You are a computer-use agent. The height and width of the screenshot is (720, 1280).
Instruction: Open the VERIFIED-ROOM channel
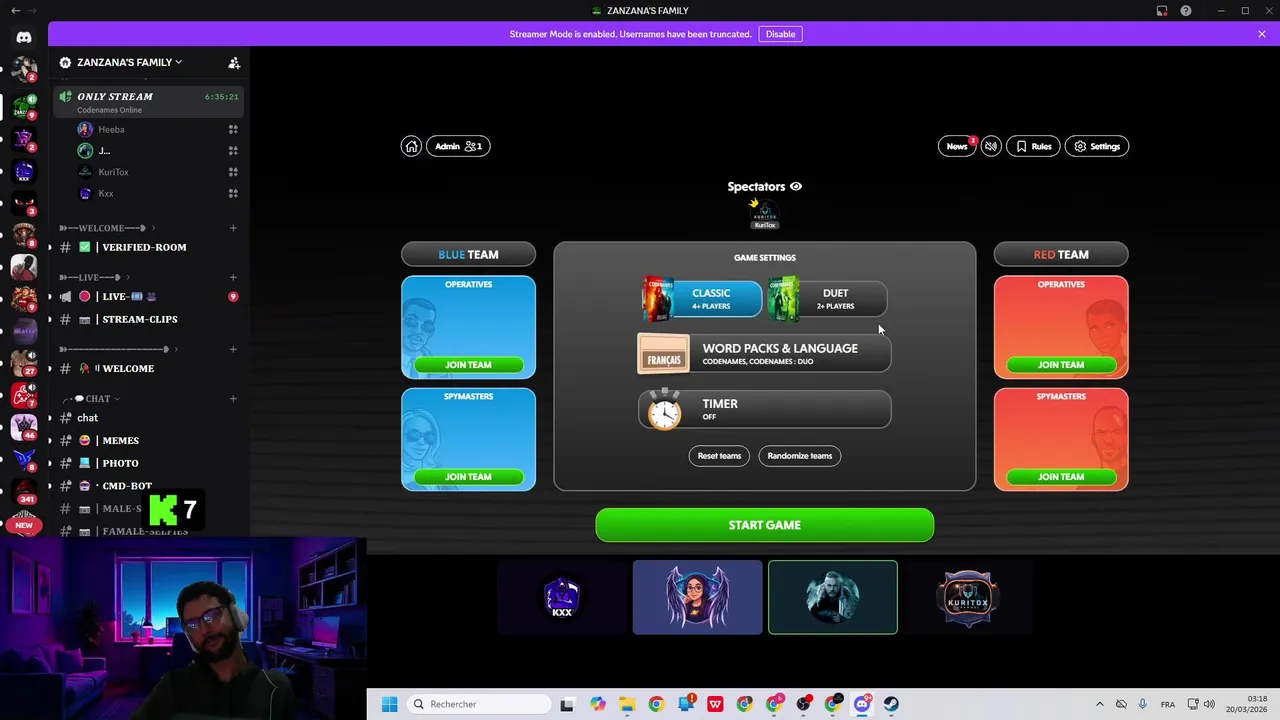pos(149,247)
